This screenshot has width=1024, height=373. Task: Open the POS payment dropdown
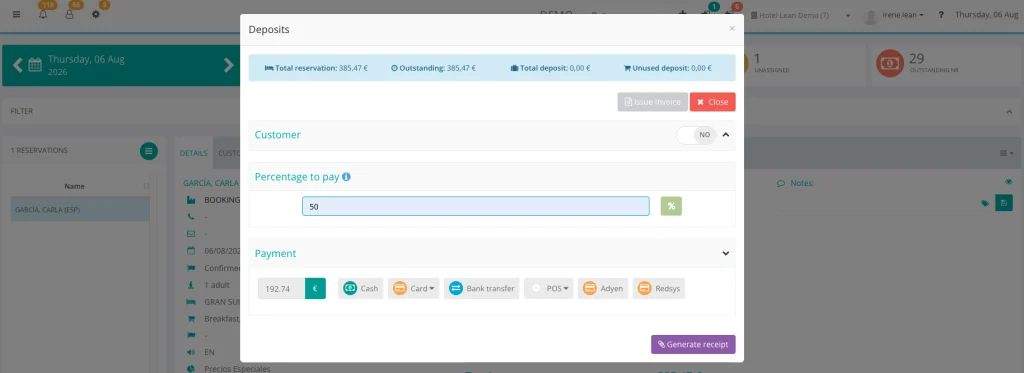tap(549, 288)
